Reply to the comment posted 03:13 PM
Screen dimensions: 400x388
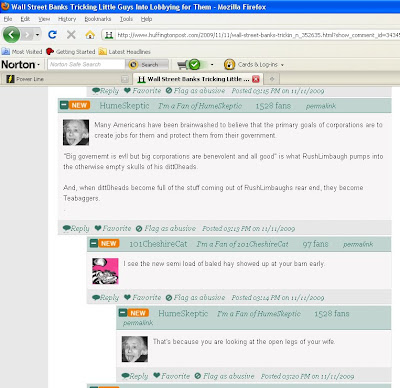tap(76, 228)
